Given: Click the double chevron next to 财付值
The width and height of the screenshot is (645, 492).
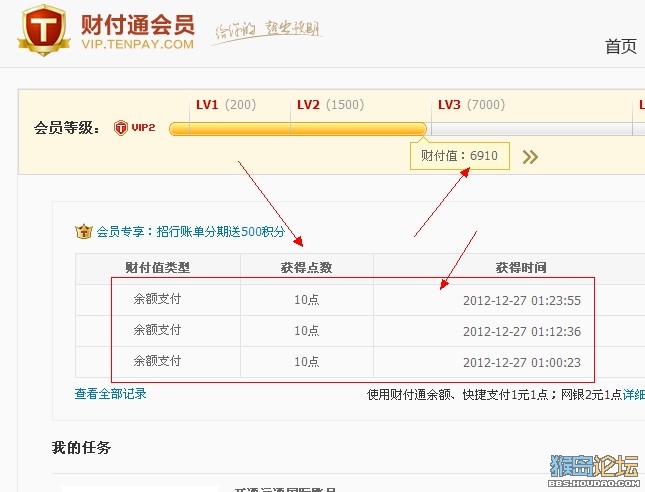Looking at the screenshot, I should 530,157.
